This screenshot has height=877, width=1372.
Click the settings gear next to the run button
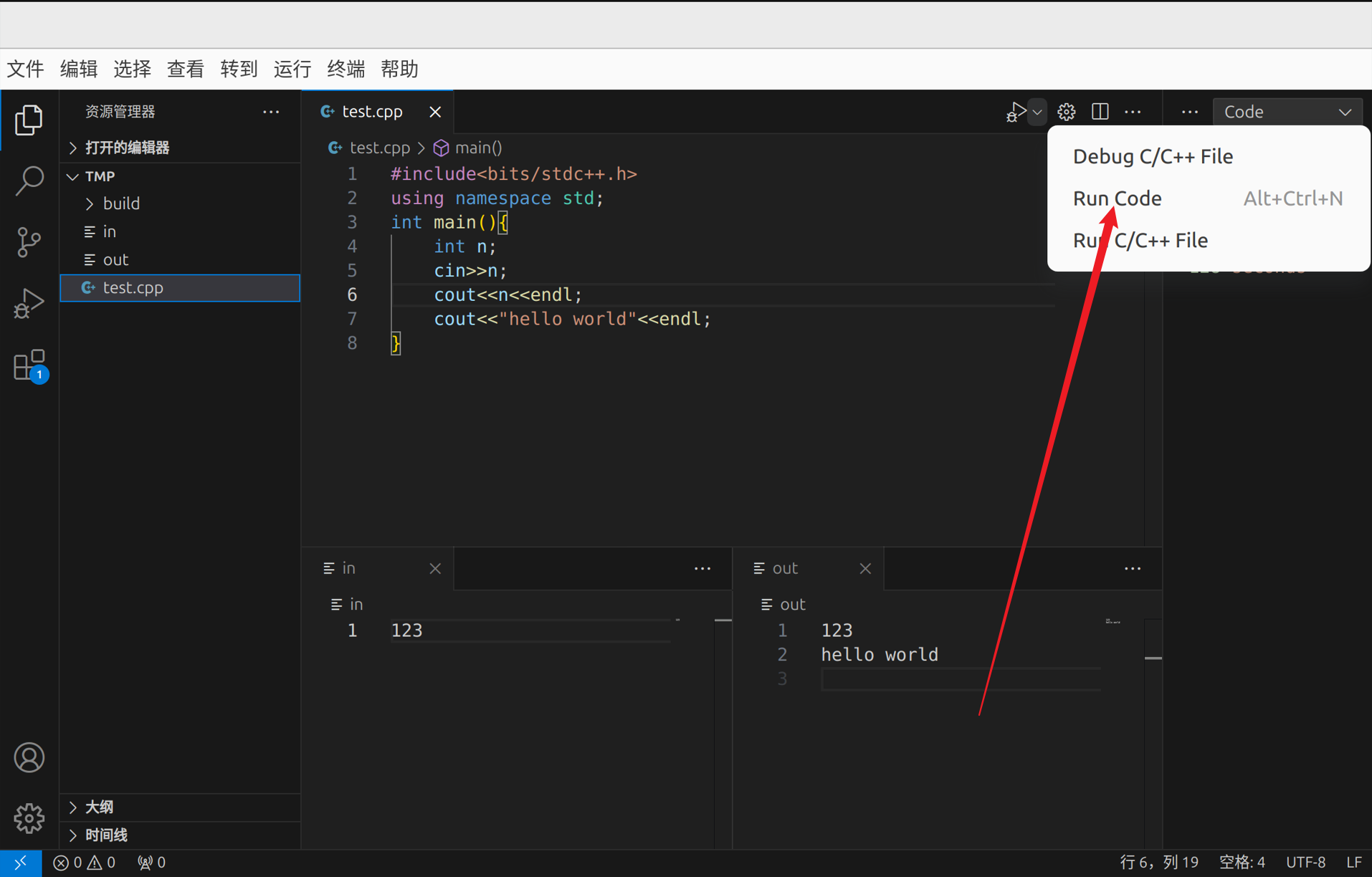(x=1066, y=112)
